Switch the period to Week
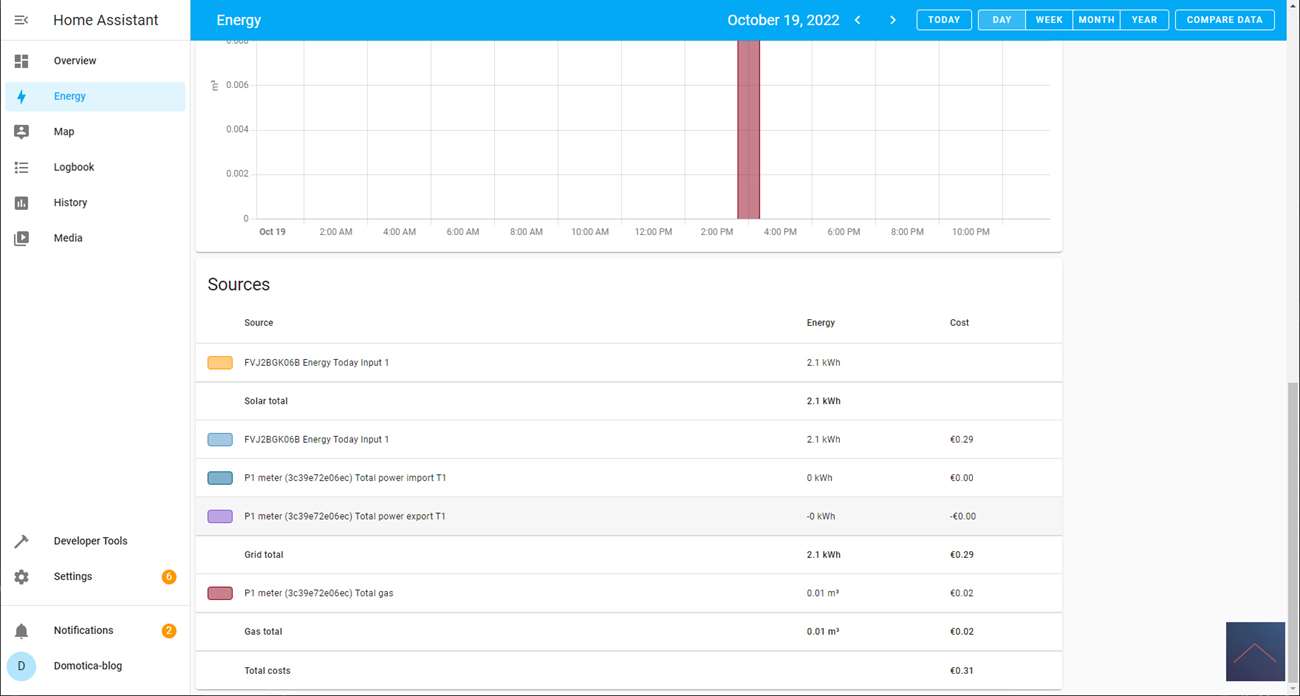The height and width of the screenshot is (696, 1300). [1049, 20]
